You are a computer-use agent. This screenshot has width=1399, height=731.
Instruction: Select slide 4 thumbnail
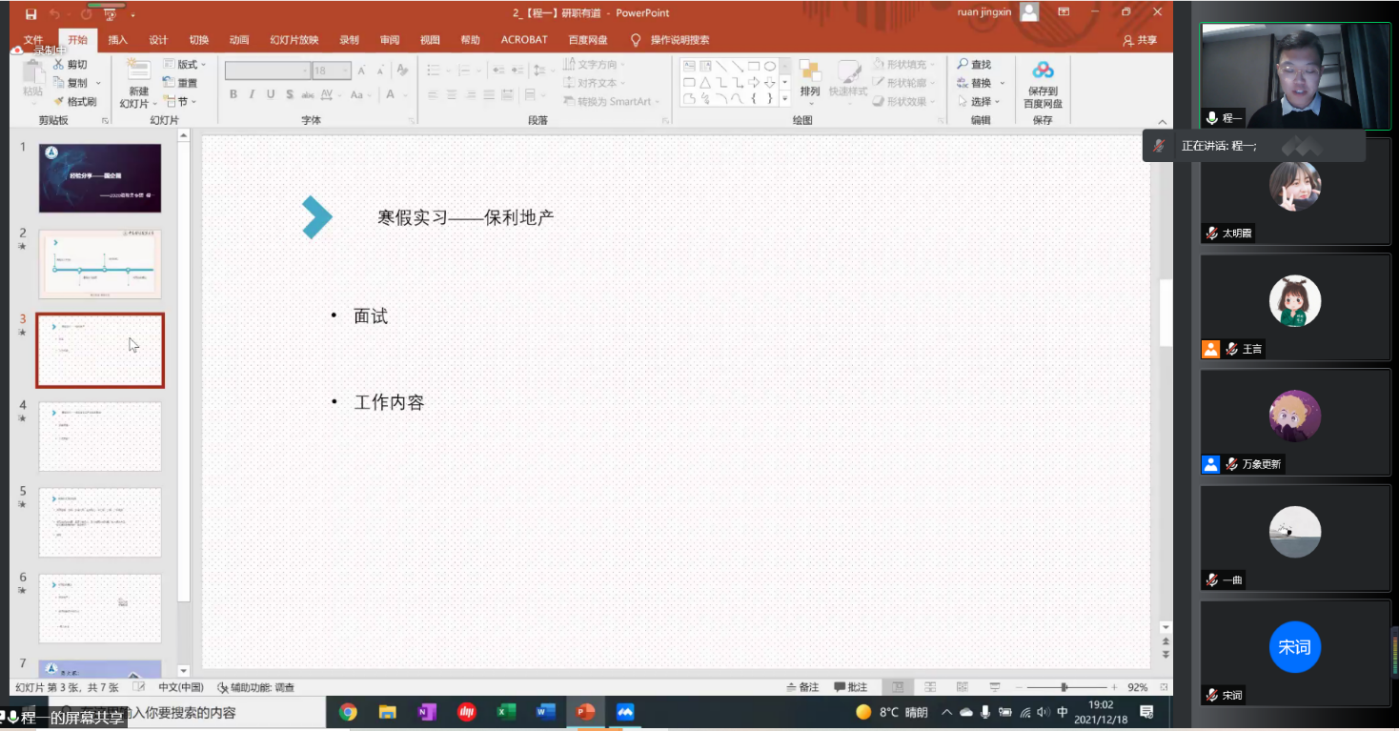click(x=100, y=436)
